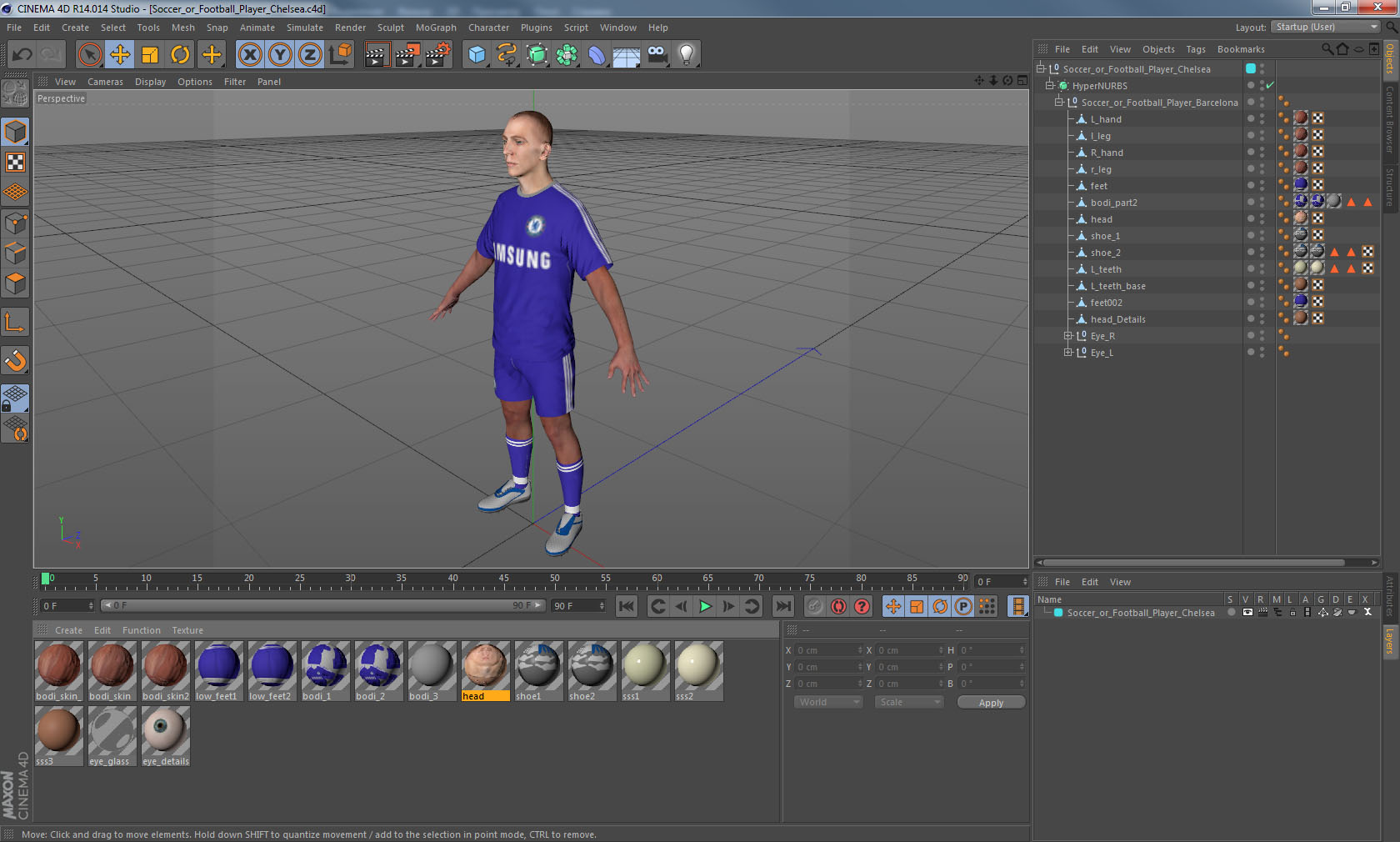
Task: Open the Simulate menu
Action: tap(305, 28)
